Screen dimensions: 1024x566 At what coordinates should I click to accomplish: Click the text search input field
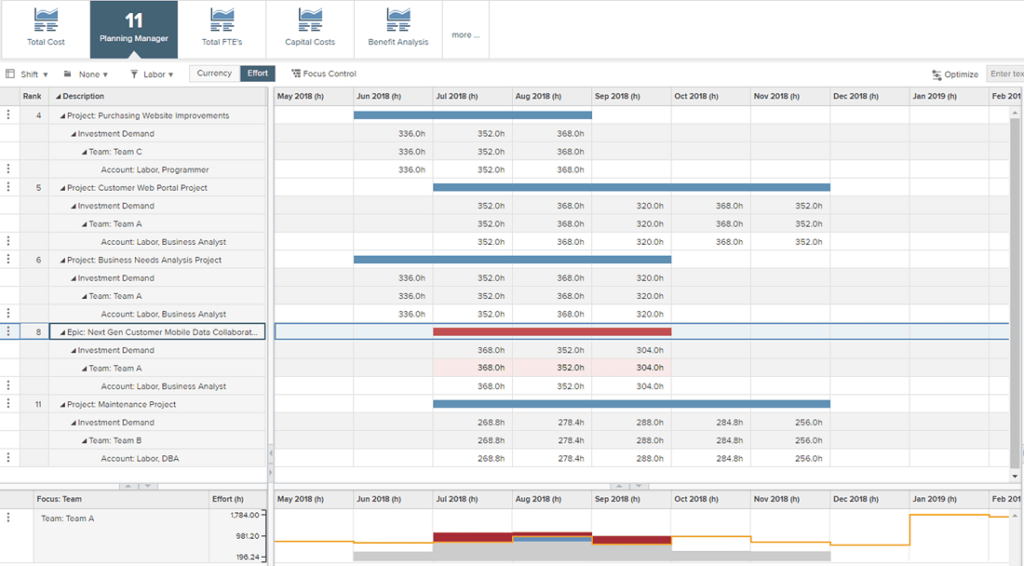click(1003, 74)
